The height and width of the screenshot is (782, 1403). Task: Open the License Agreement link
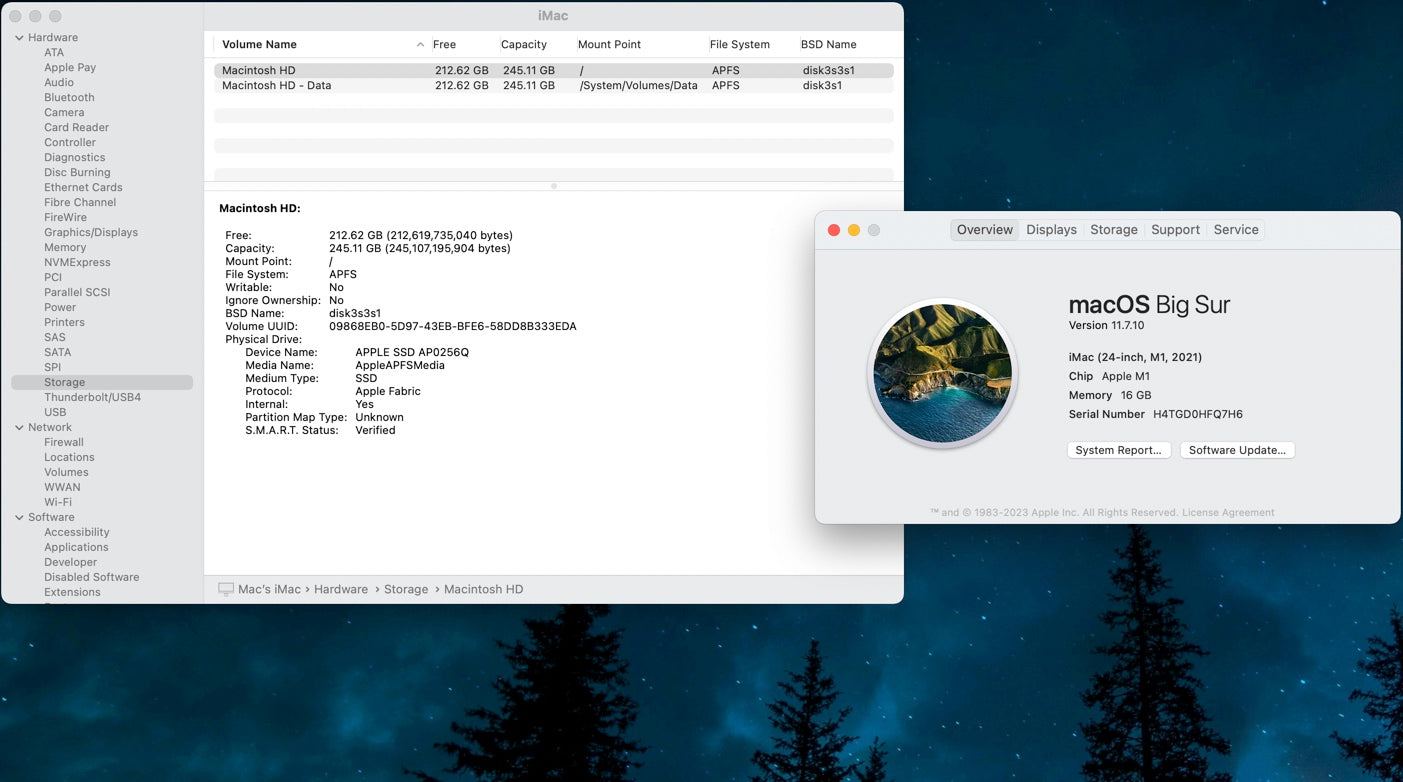coord(1228,513)
